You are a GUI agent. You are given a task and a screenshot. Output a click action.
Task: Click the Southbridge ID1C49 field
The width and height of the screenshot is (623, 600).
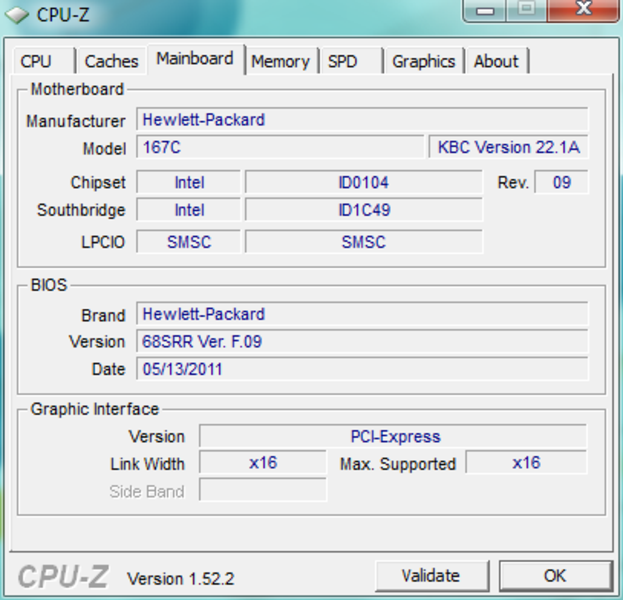tap(364, 210)
